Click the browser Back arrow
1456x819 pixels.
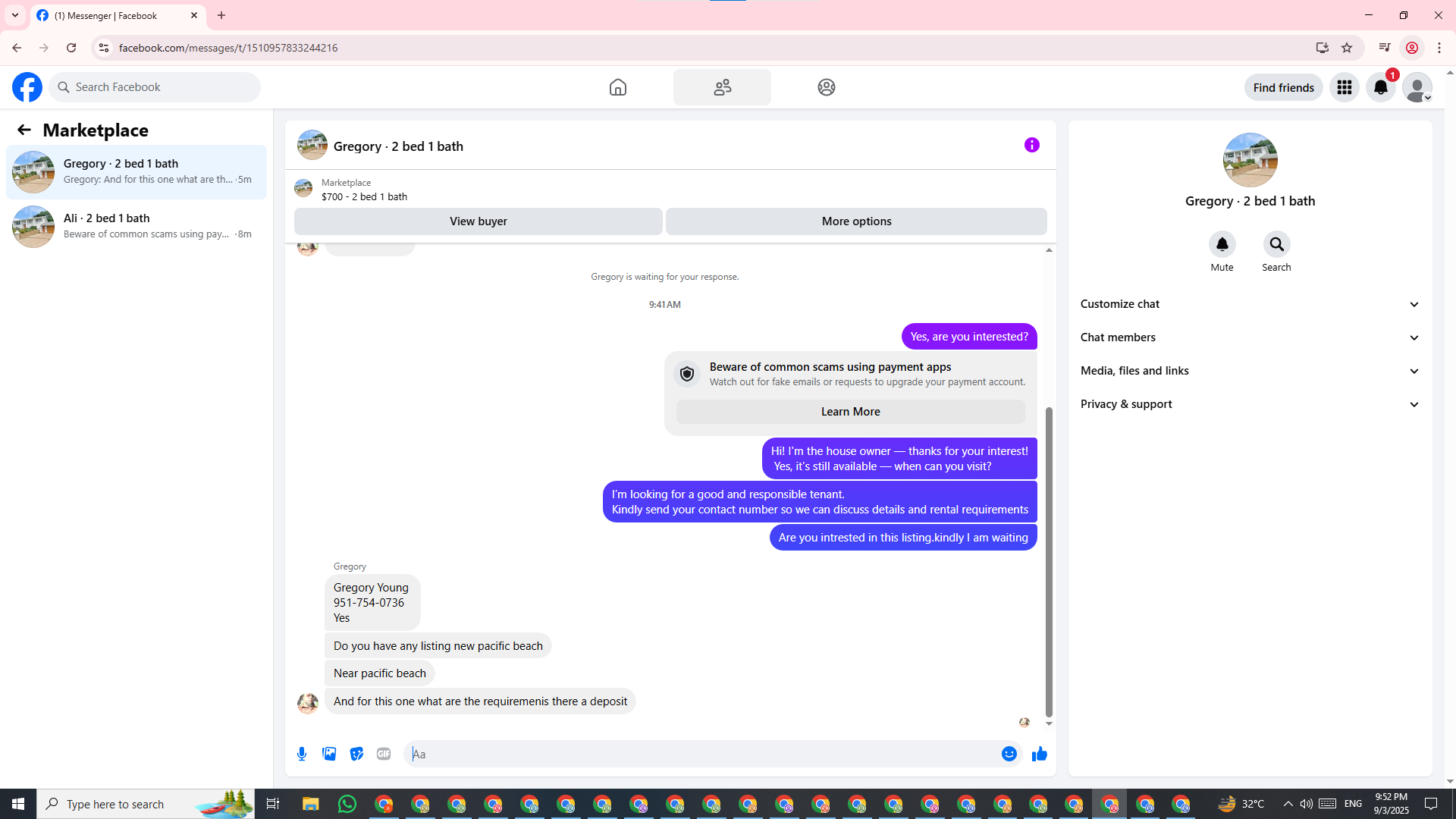17,48
